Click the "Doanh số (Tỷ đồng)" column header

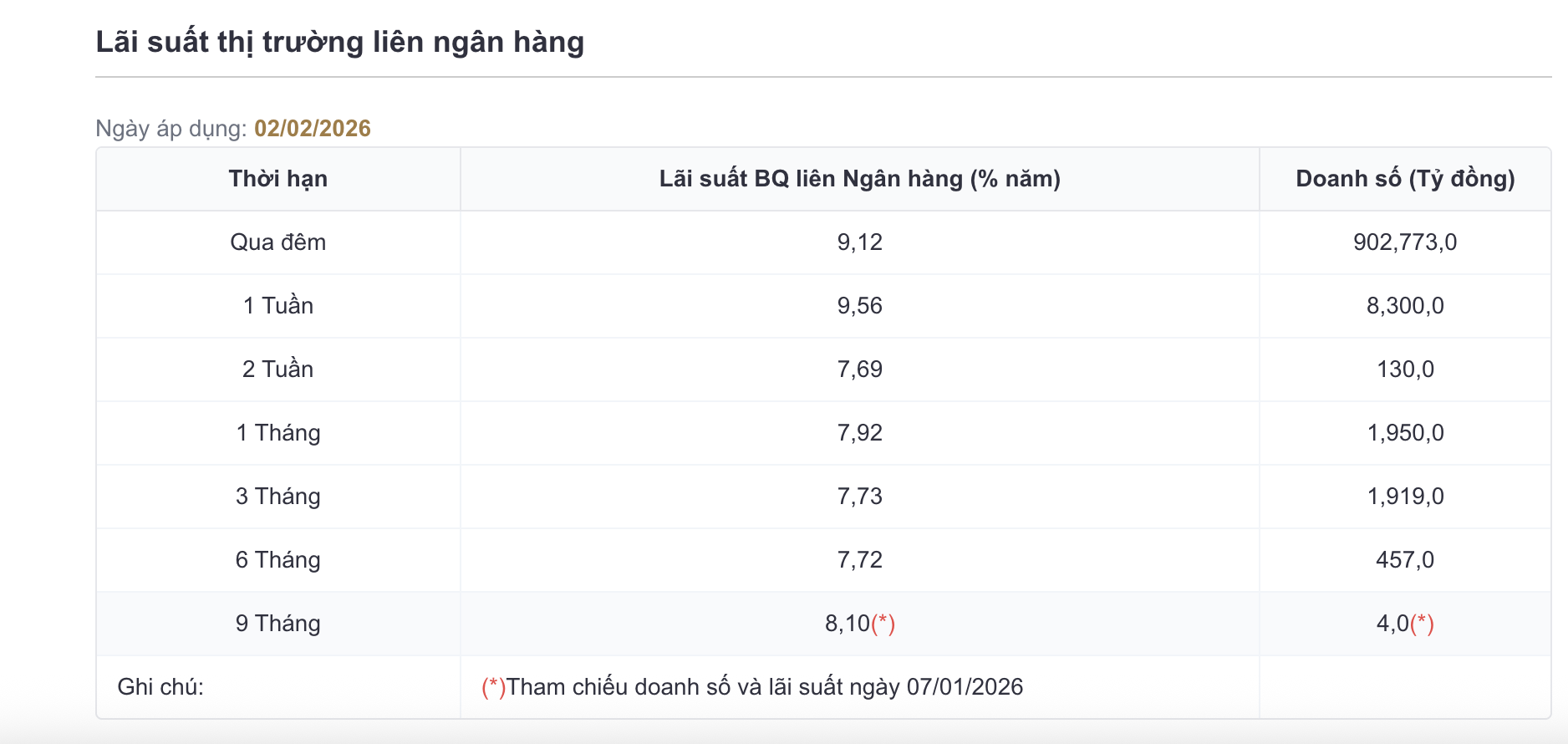point(1405,179)
